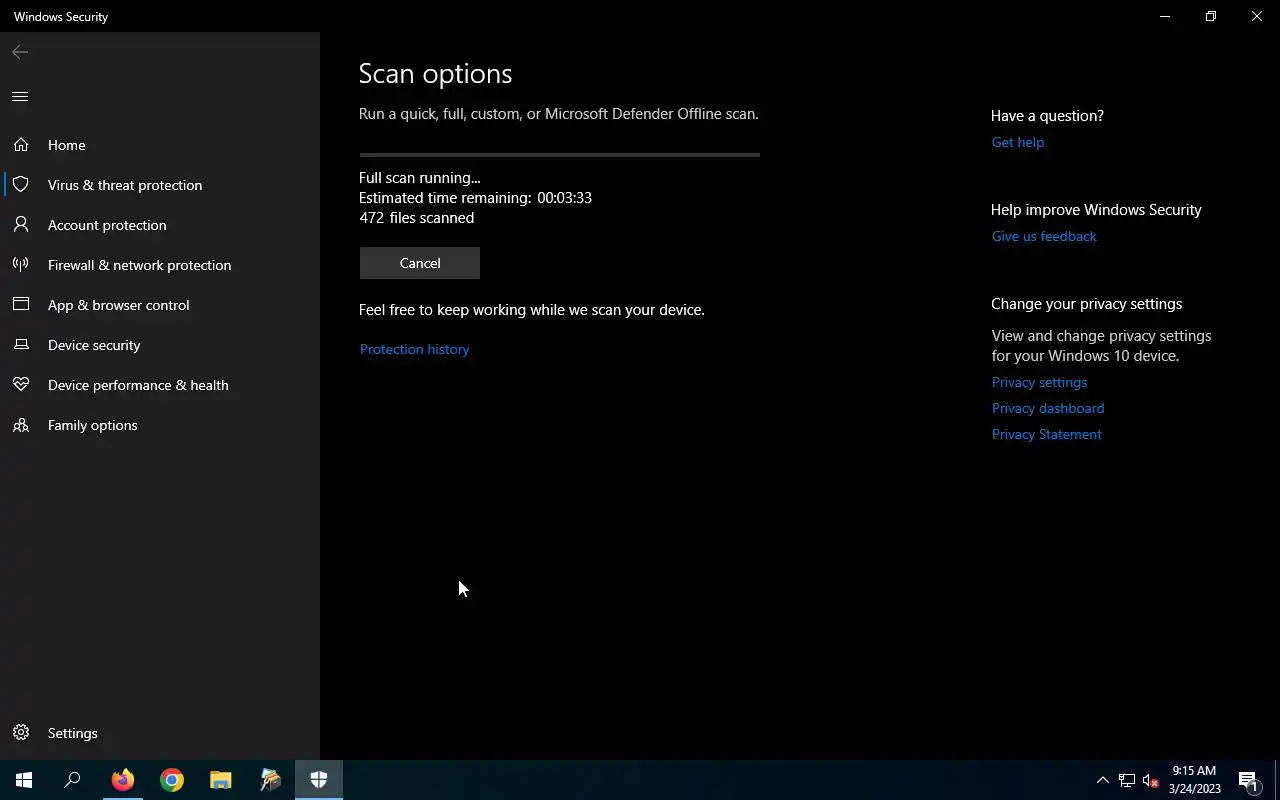Click the Family options people icon
The height and width of the screenshot is (800, 1280).
[21, 425]
